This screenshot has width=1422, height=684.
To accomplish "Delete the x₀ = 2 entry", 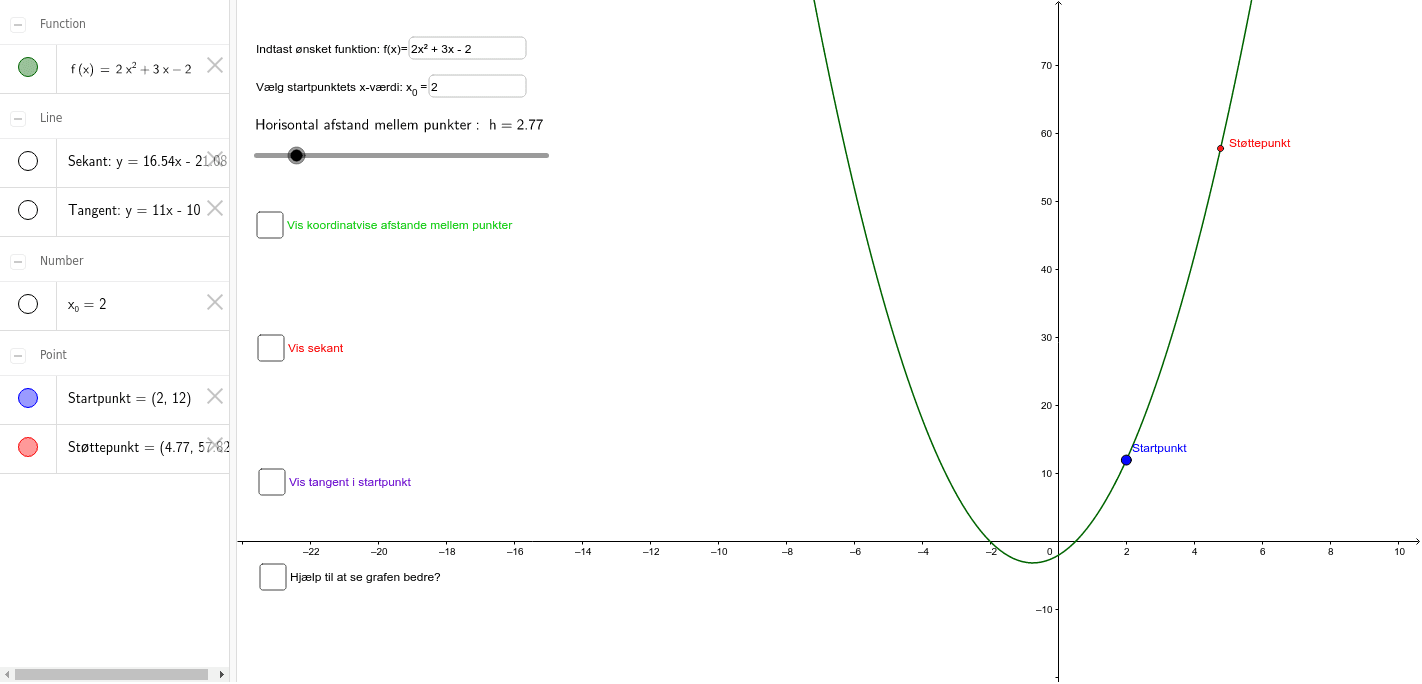I will (x=215, y=302).
